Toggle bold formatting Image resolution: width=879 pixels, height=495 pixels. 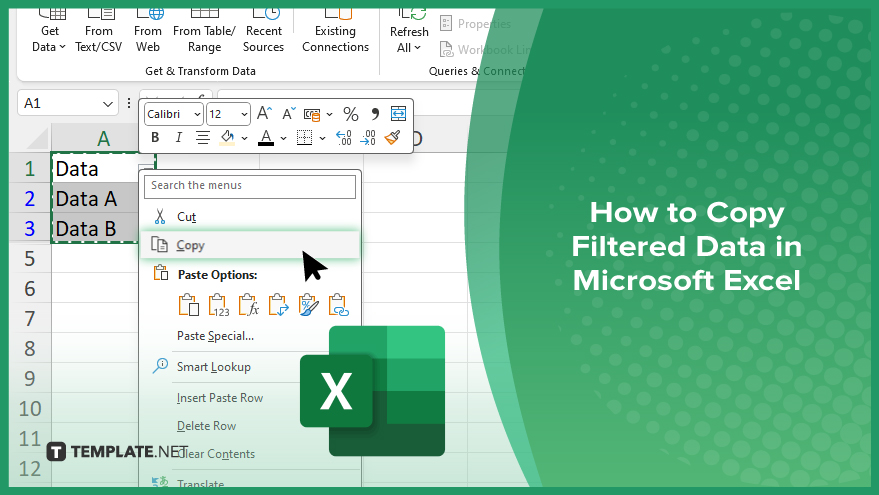(155, 137)
